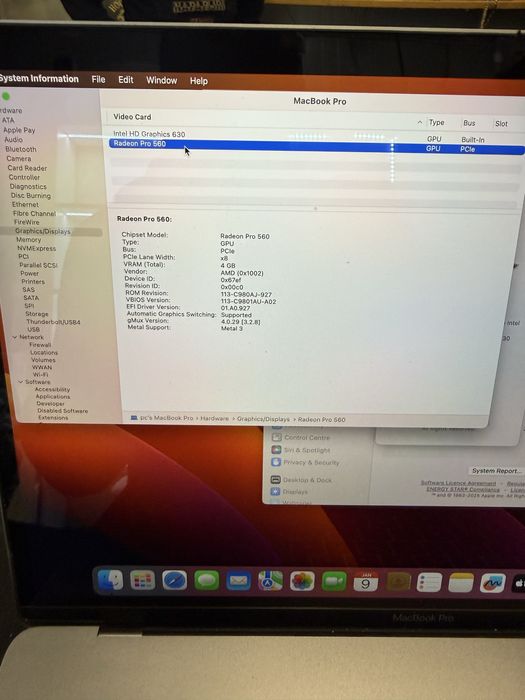Select Power in the sidebar
The image size is (525, 700).
(x=29, y=273)
